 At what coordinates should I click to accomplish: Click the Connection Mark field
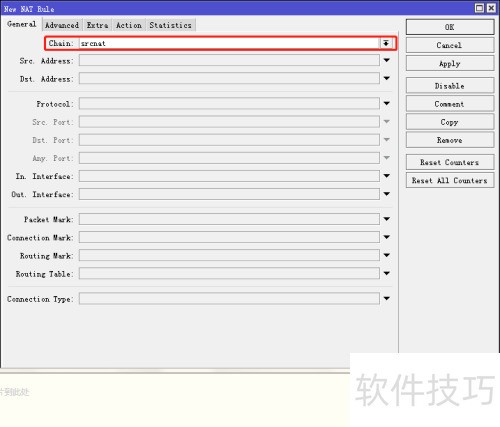tap(229, 237)
